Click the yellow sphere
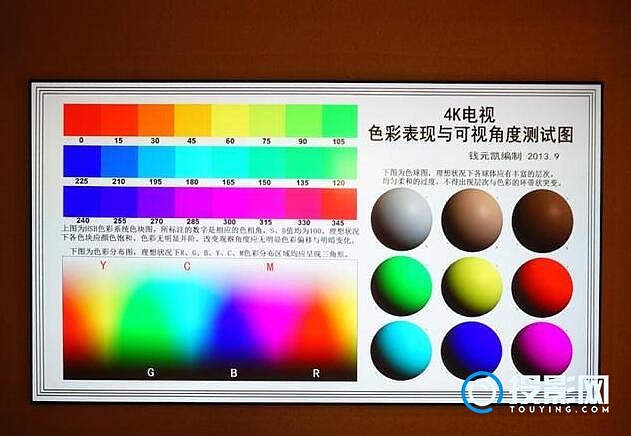 [x=472, y=287]
